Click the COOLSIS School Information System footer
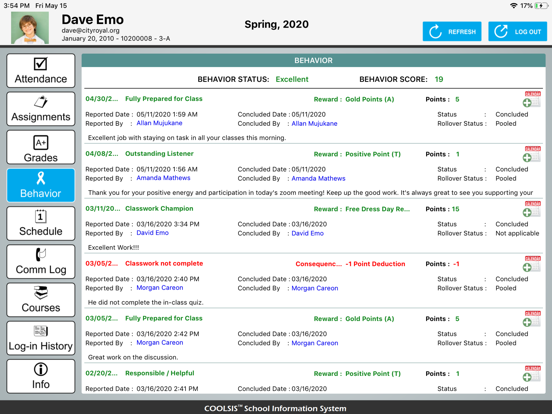 coord(275,408)
